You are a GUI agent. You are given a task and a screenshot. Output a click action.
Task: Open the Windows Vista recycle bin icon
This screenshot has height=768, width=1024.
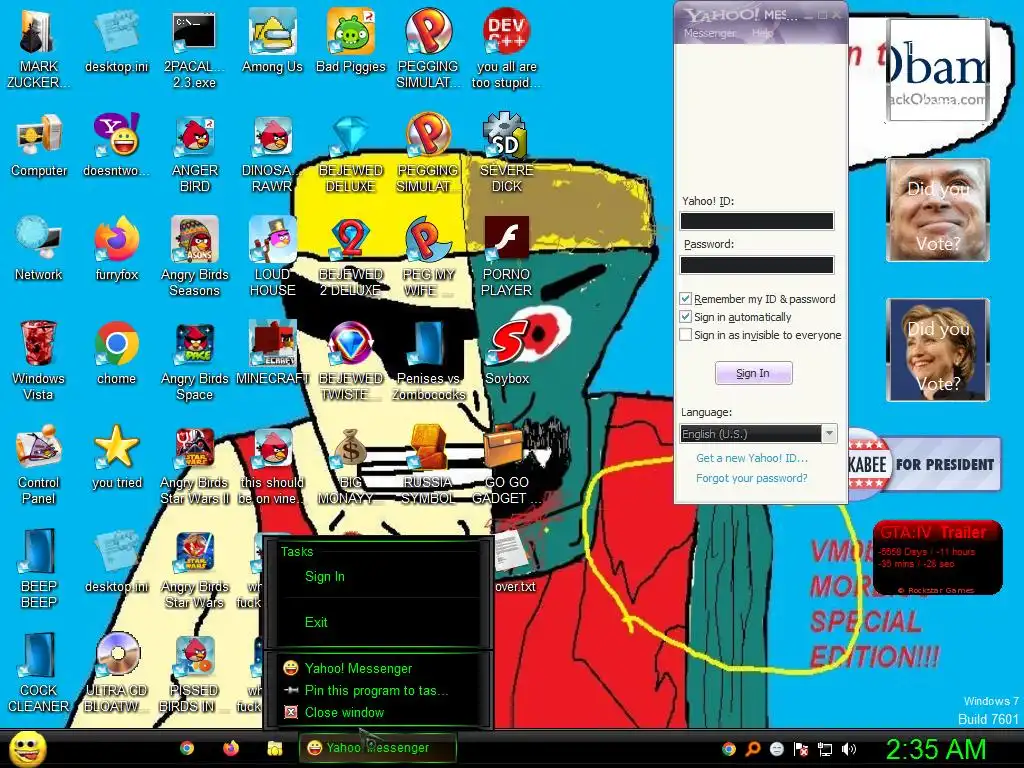[39, 360]
